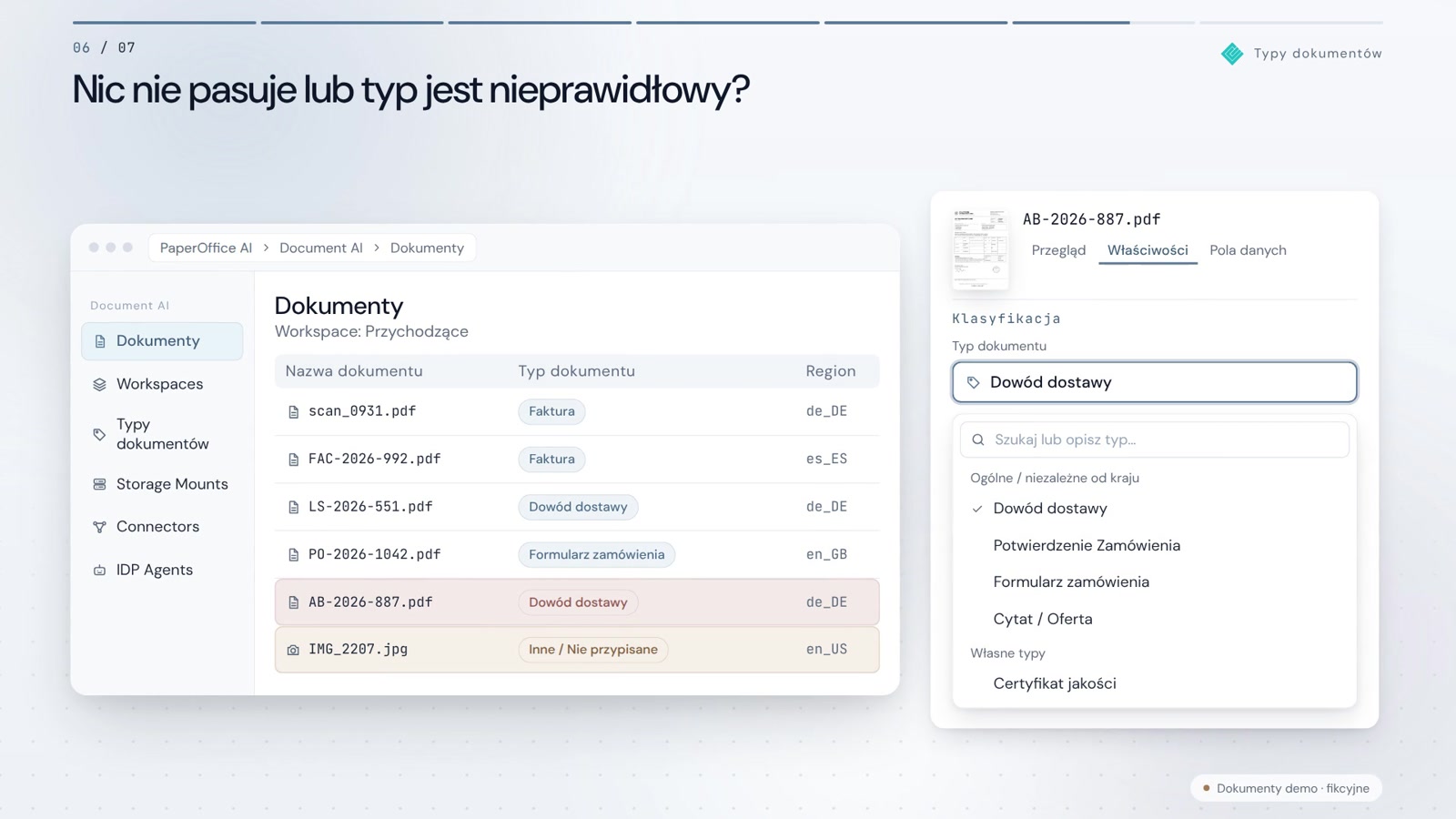Click the Workspaces layers icon
This screenshot has height=819, width=1456.
99,385
